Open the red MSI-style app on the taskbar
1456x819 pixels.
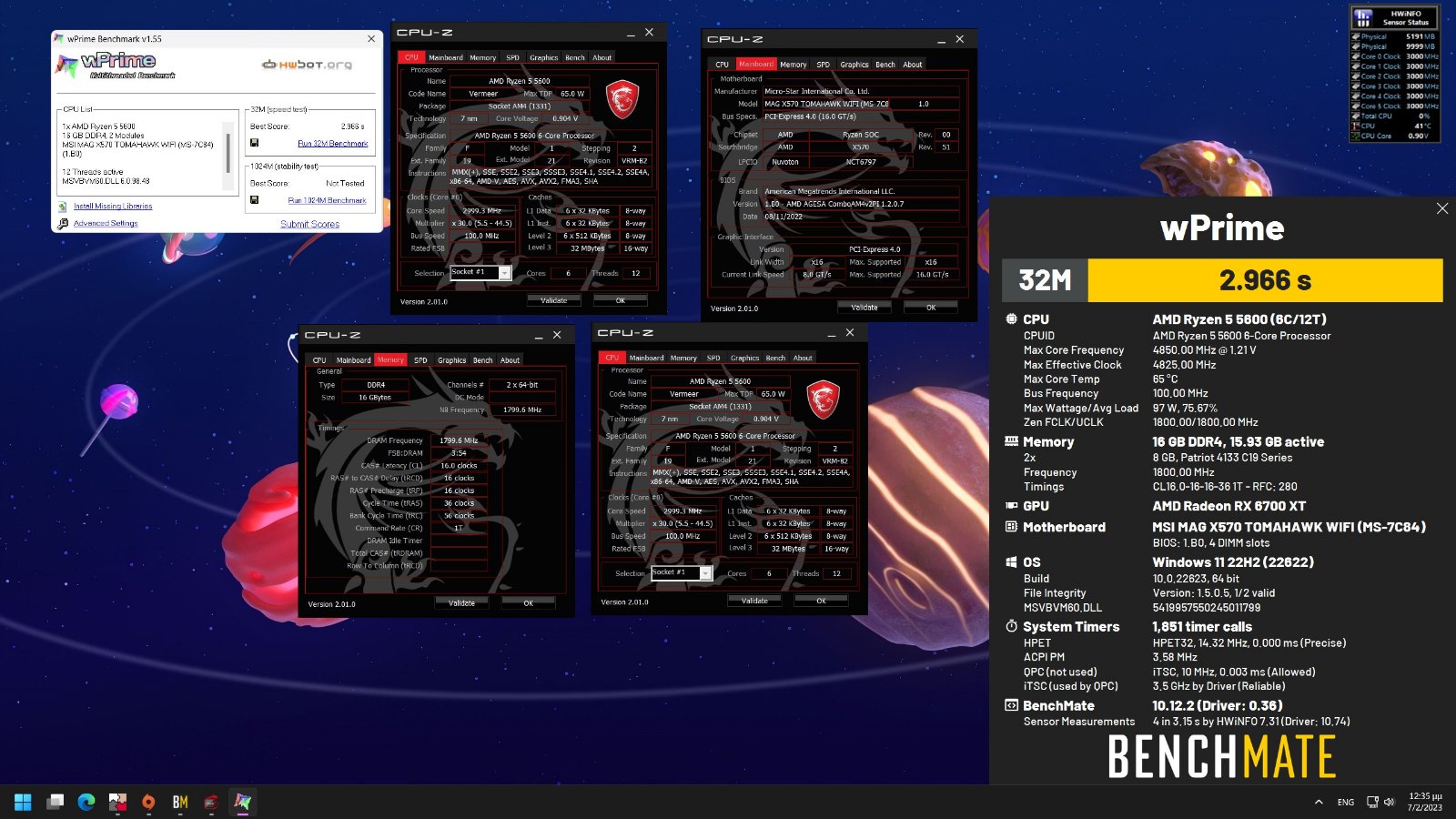(211, 802)
